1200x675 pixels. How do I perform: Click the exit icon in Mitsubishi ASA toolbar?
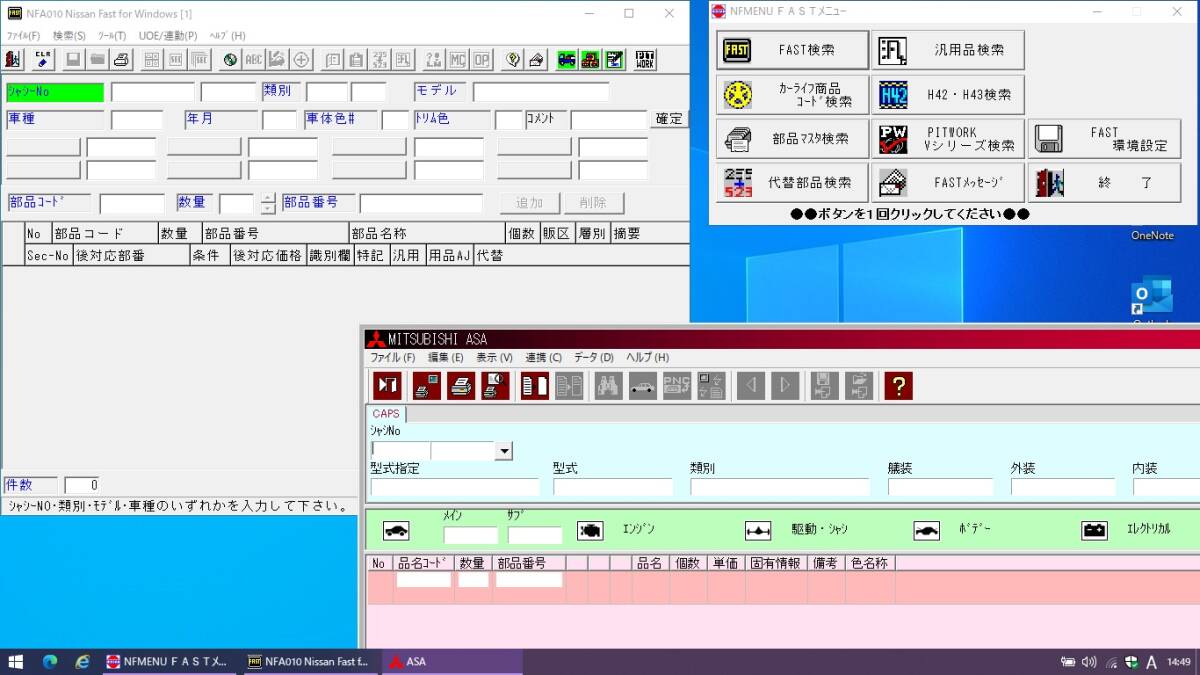tap(387, 385)
